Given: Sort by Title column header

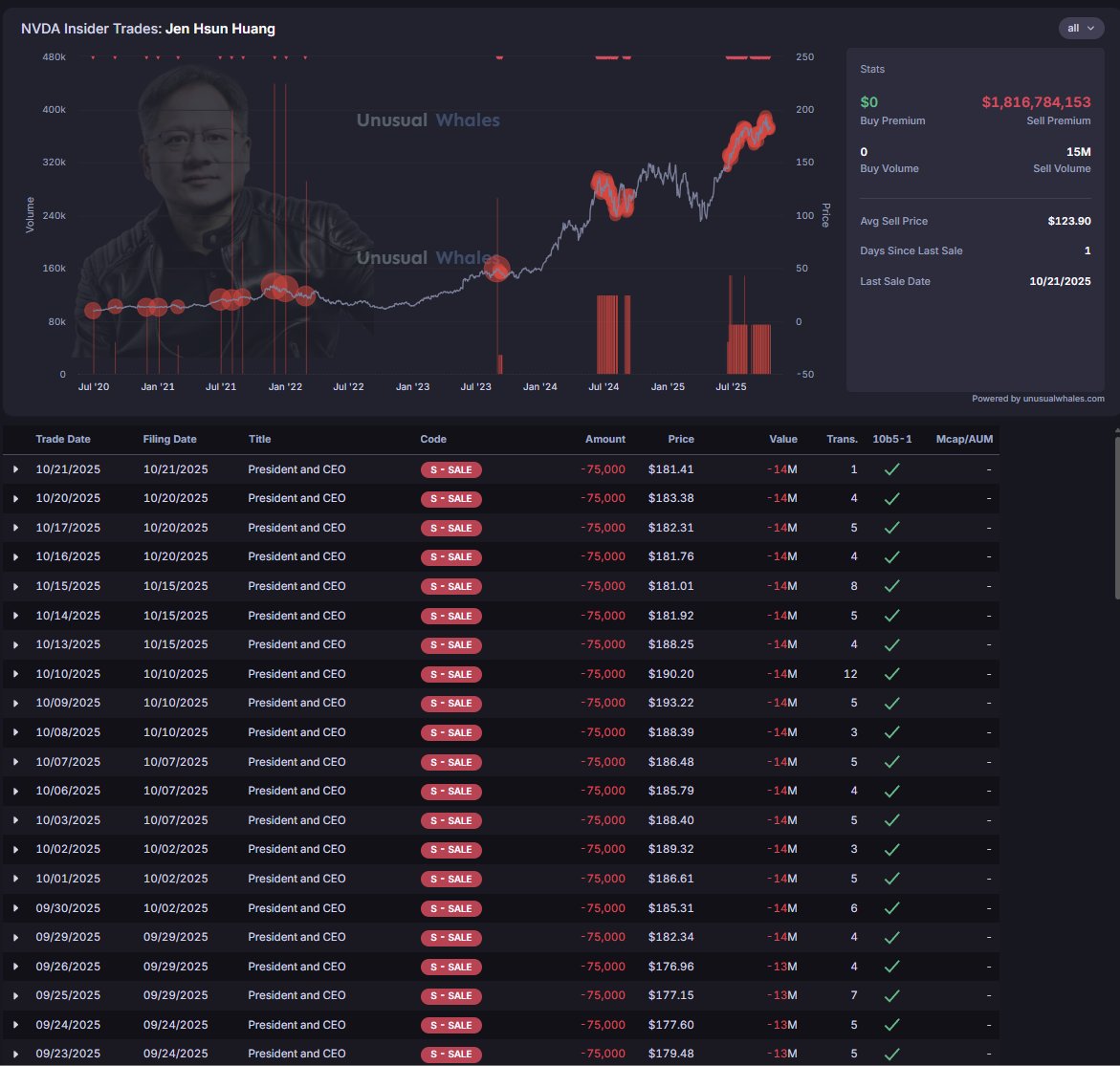Looking at the screenshot, I should pyautogui.click(x=259, y=439).
